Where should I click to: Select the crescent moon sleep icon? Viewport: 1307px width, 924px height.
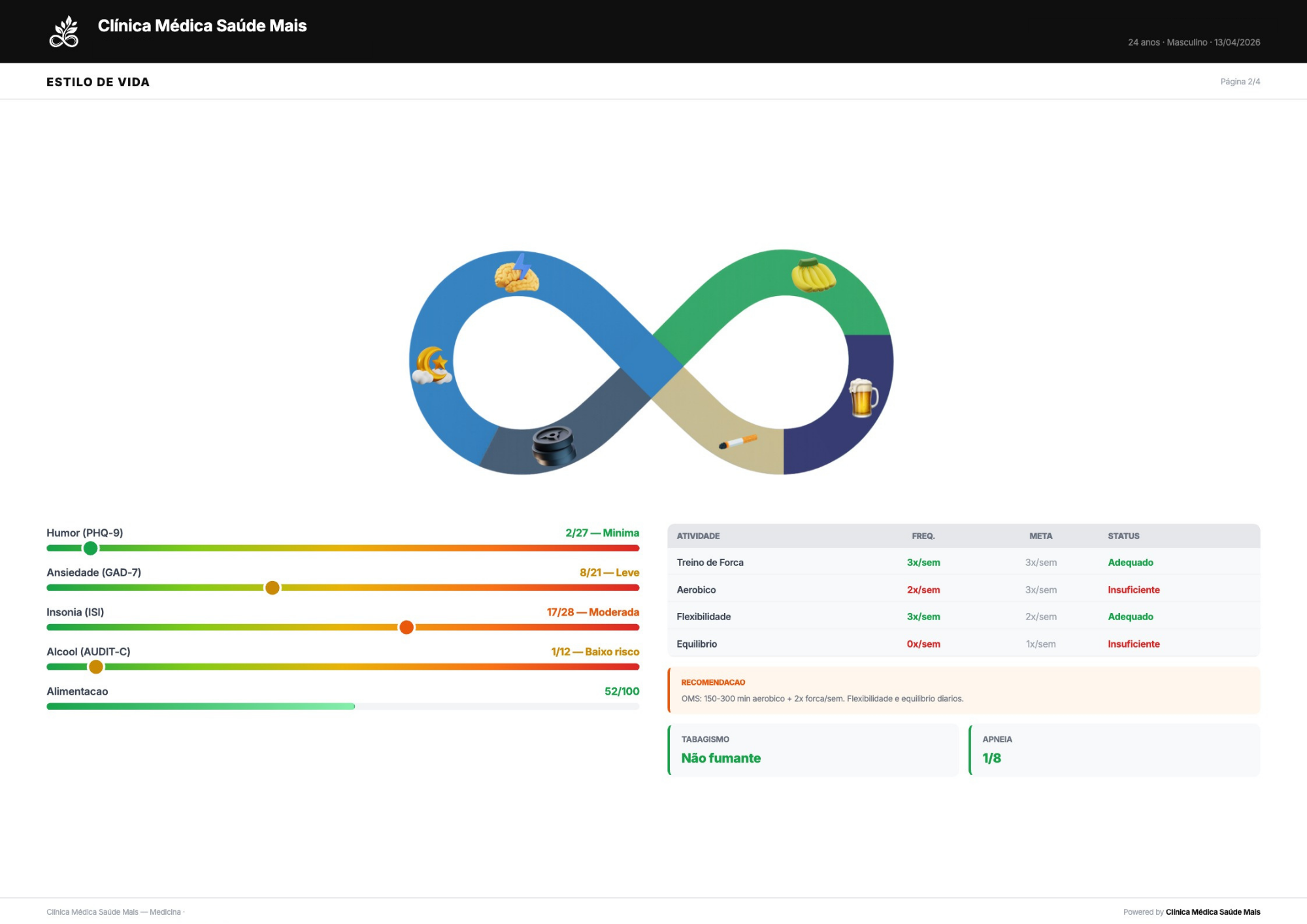pyautogui.click(x=432, y=365)
